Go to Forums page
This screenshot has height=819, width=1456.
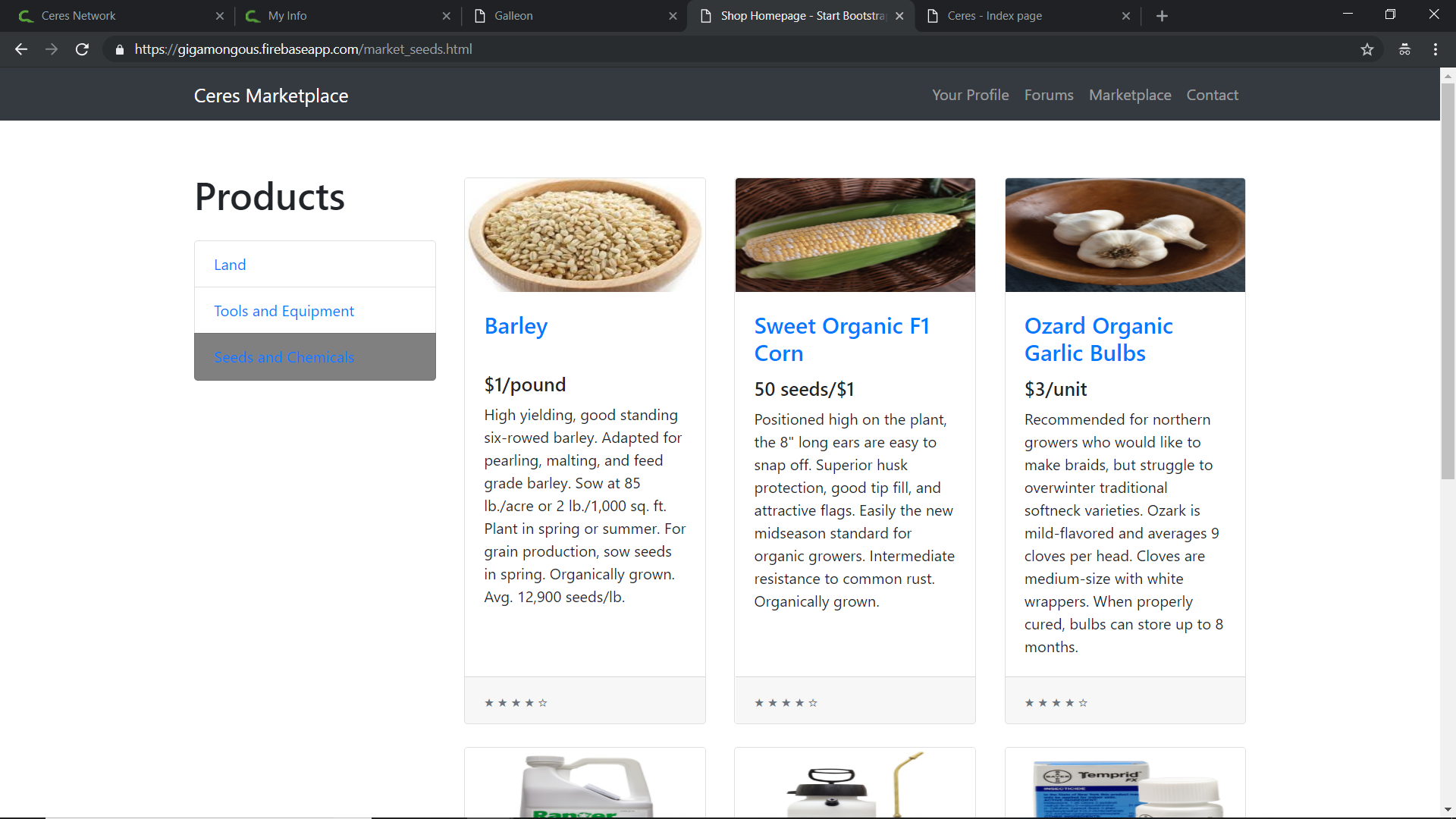1049,95
